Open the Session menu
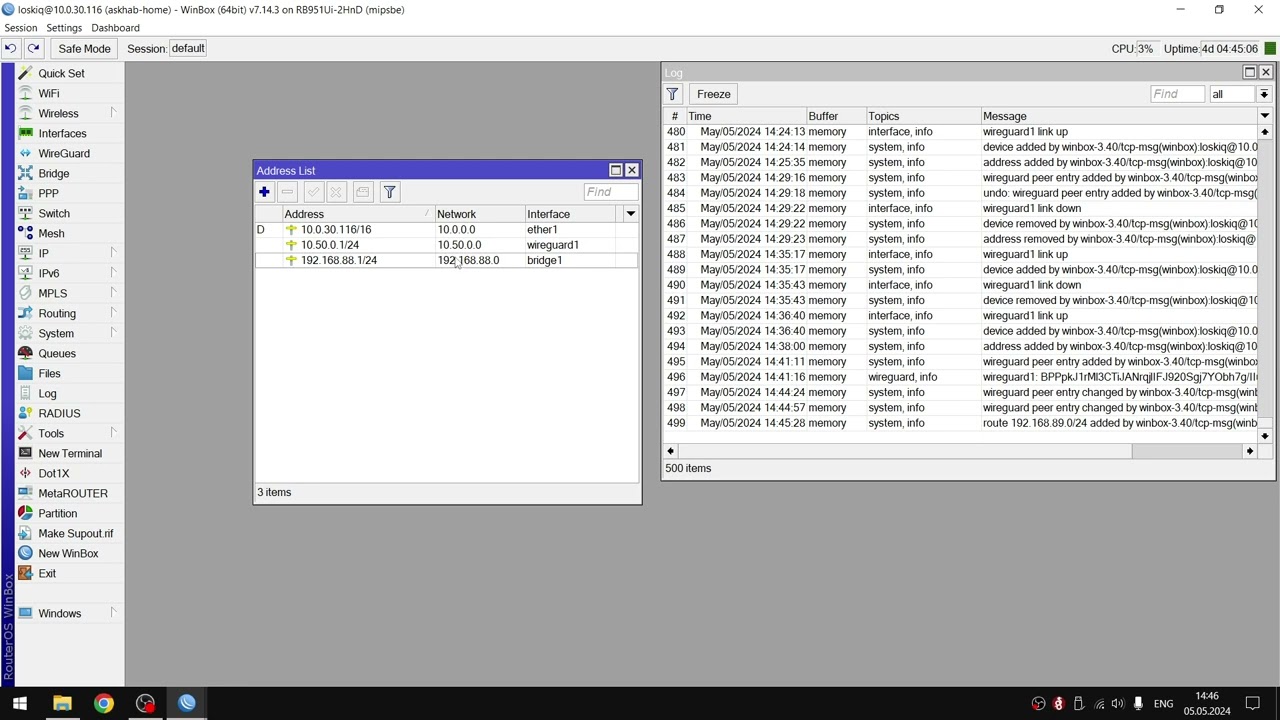 (20, 28)
